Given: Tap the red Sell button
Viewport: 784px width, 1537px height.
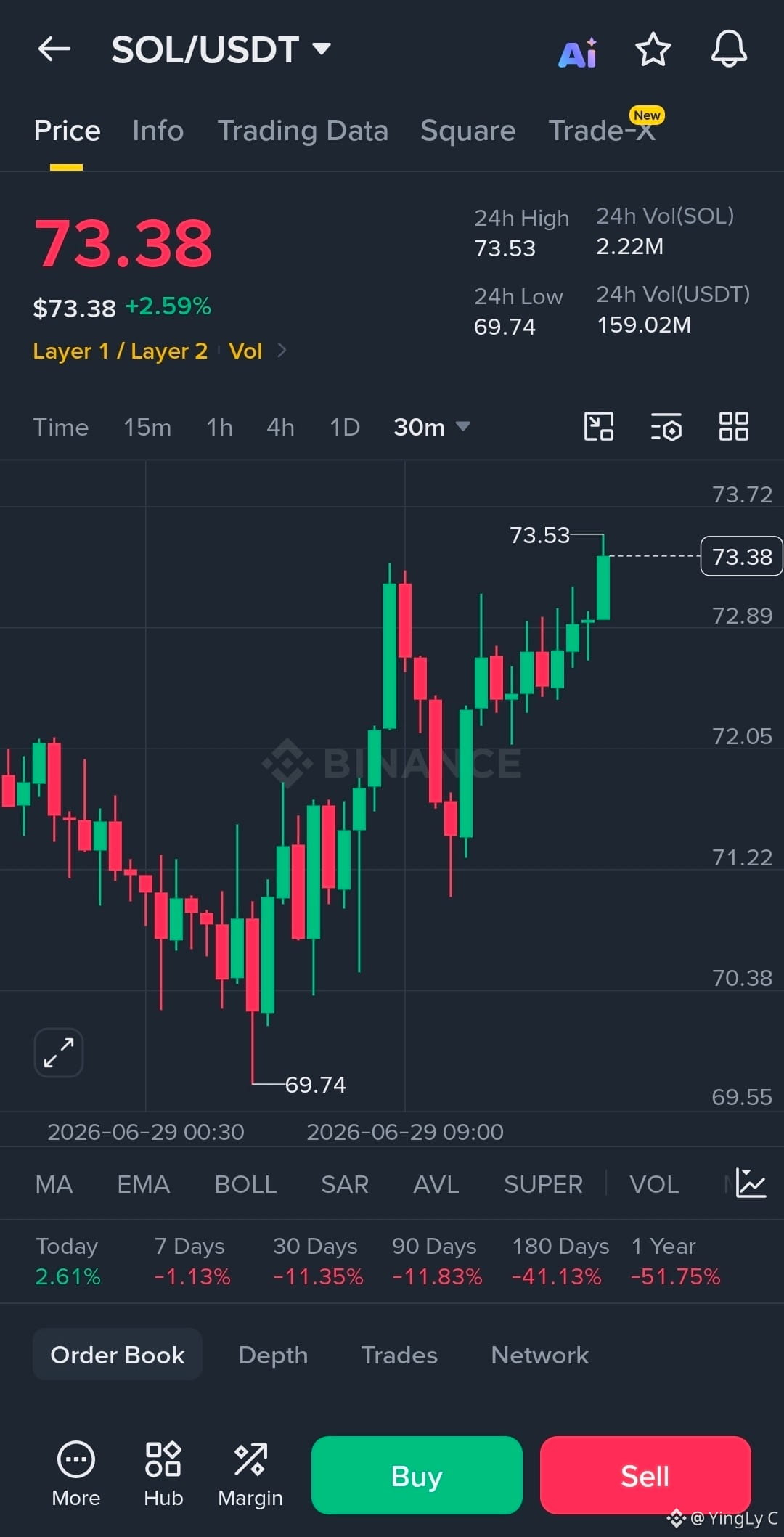Looking at the screenshot, I should (x=645, y=1475).
